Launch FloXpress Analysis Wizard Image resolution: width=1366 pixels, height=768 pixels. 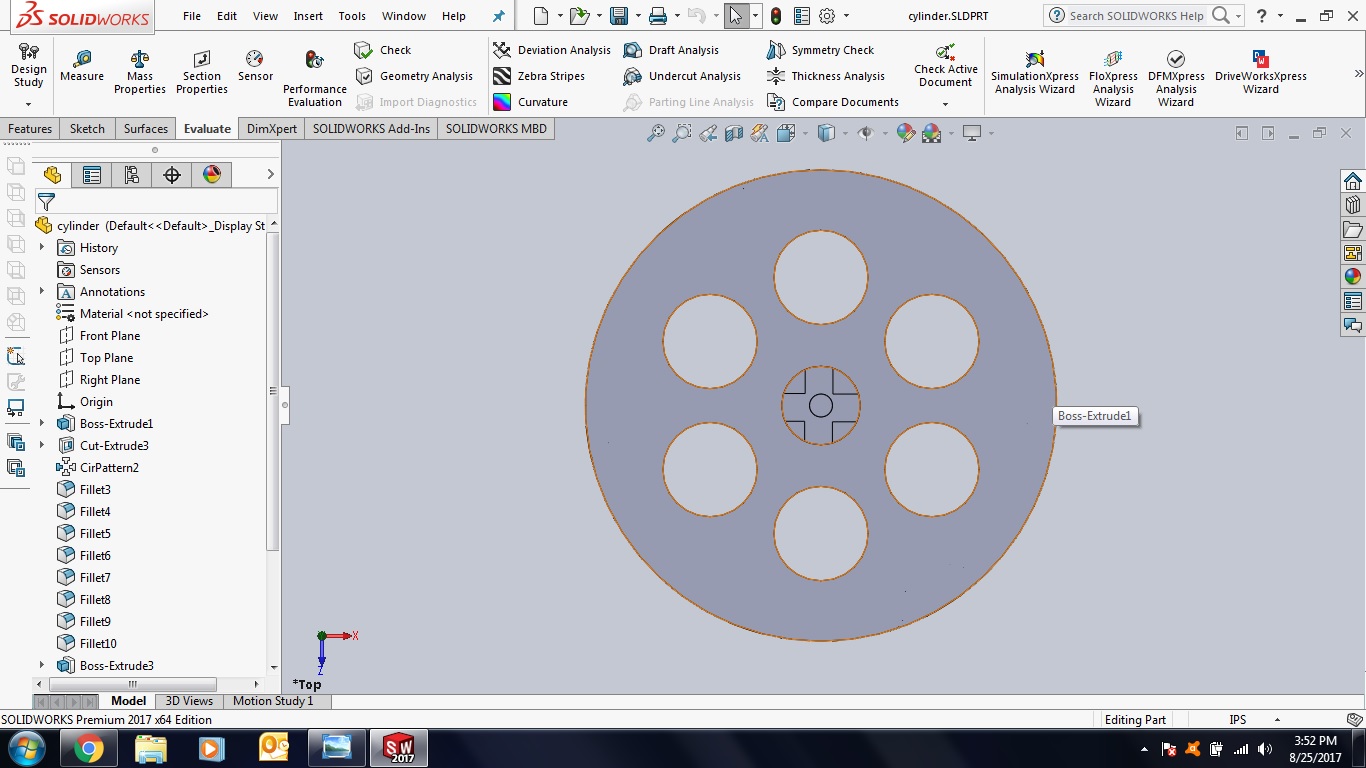[x=1113, y=78]
